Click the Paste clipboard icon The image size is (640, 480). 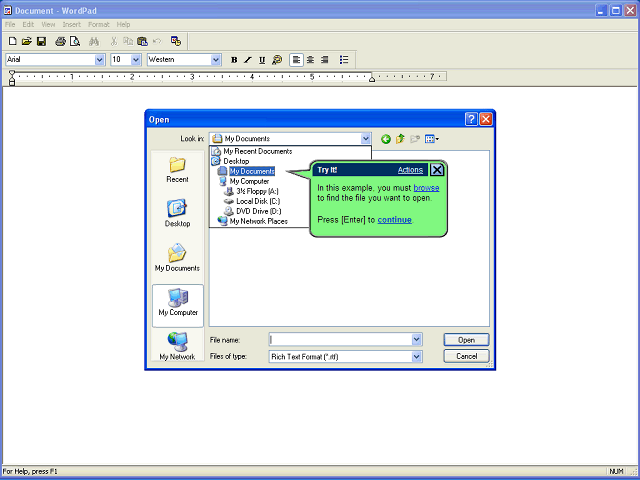click(142, 41)
